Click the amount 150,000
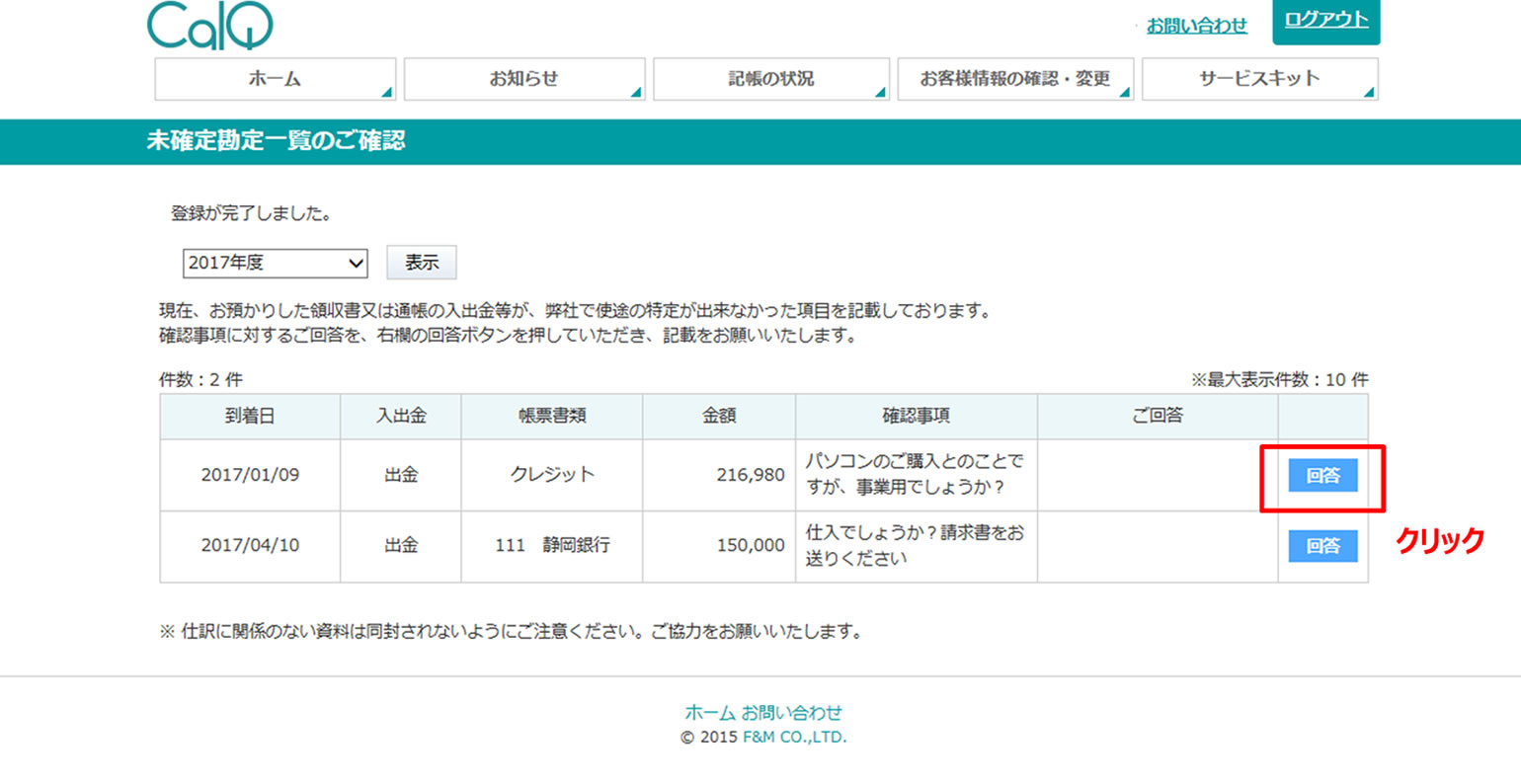 (751, 545)
